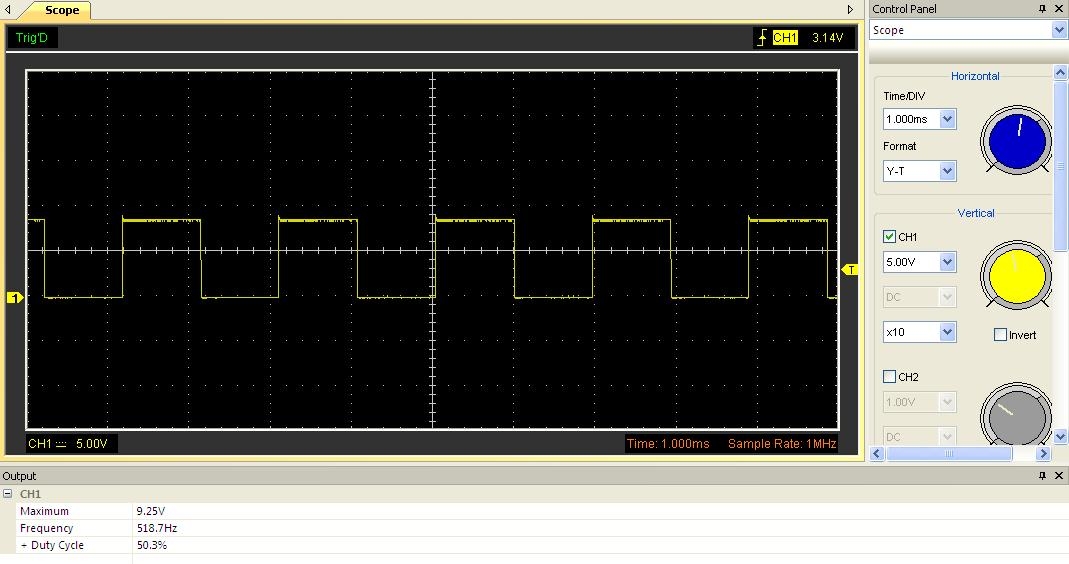This screenshot has width=1069, height=564.
Task: Click the 518.7Hz frequency value
Action: (x=157, y=528)
